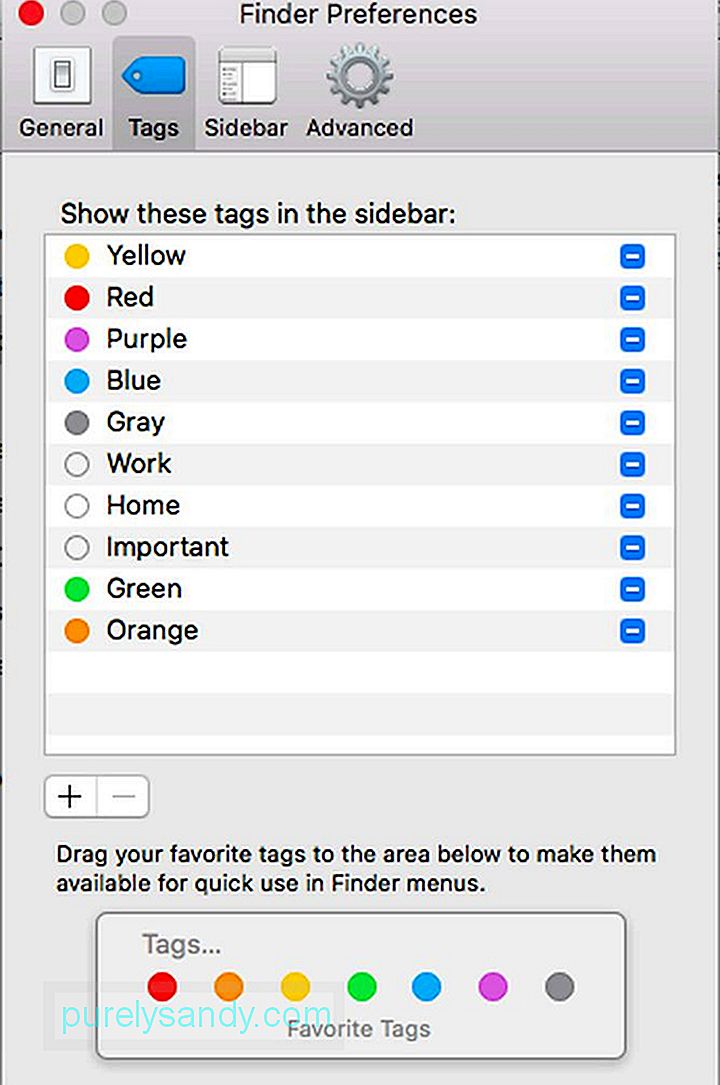Switch to the Sidebar preferences pane
Image resolution: width=720 pixels, height=1085 pixels.
246,91
